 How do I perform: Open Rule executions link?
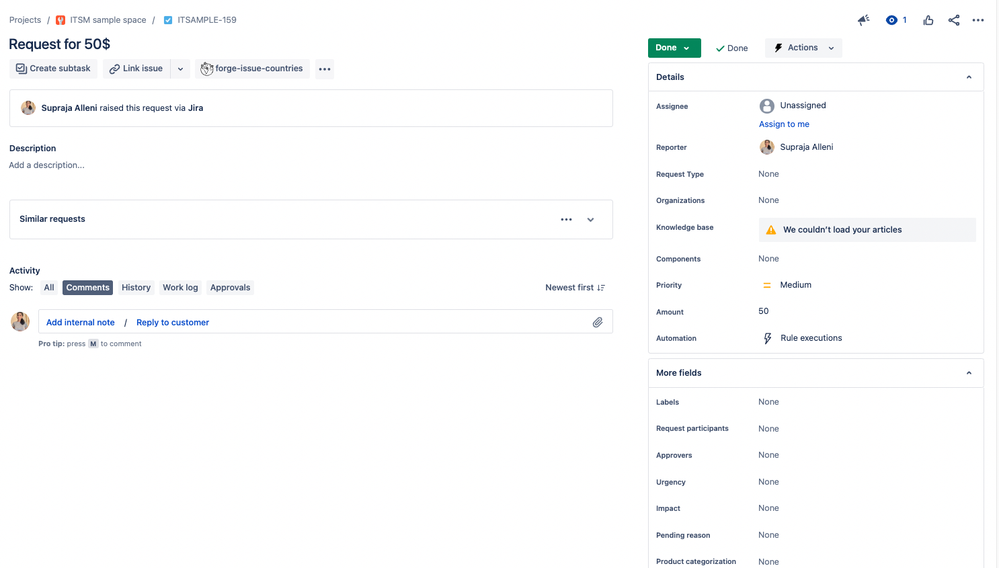click(x=811, y=338)
